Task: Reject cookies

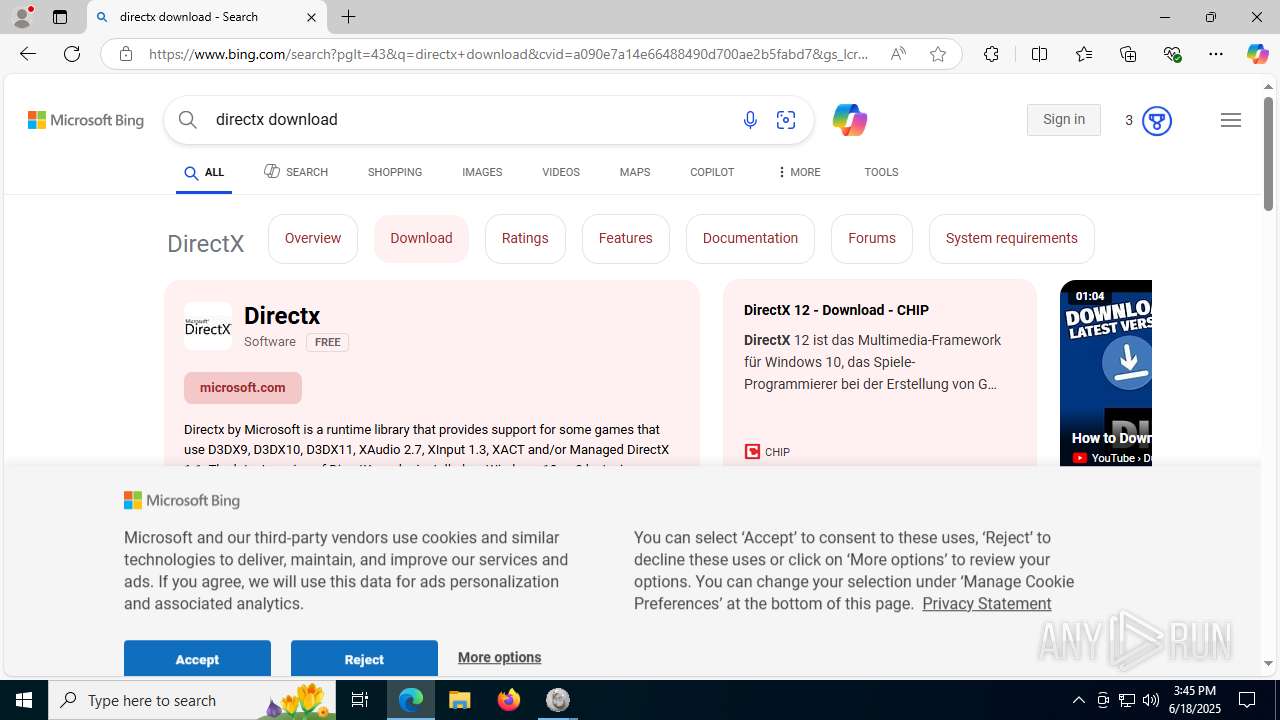Action: coord(364,659)
